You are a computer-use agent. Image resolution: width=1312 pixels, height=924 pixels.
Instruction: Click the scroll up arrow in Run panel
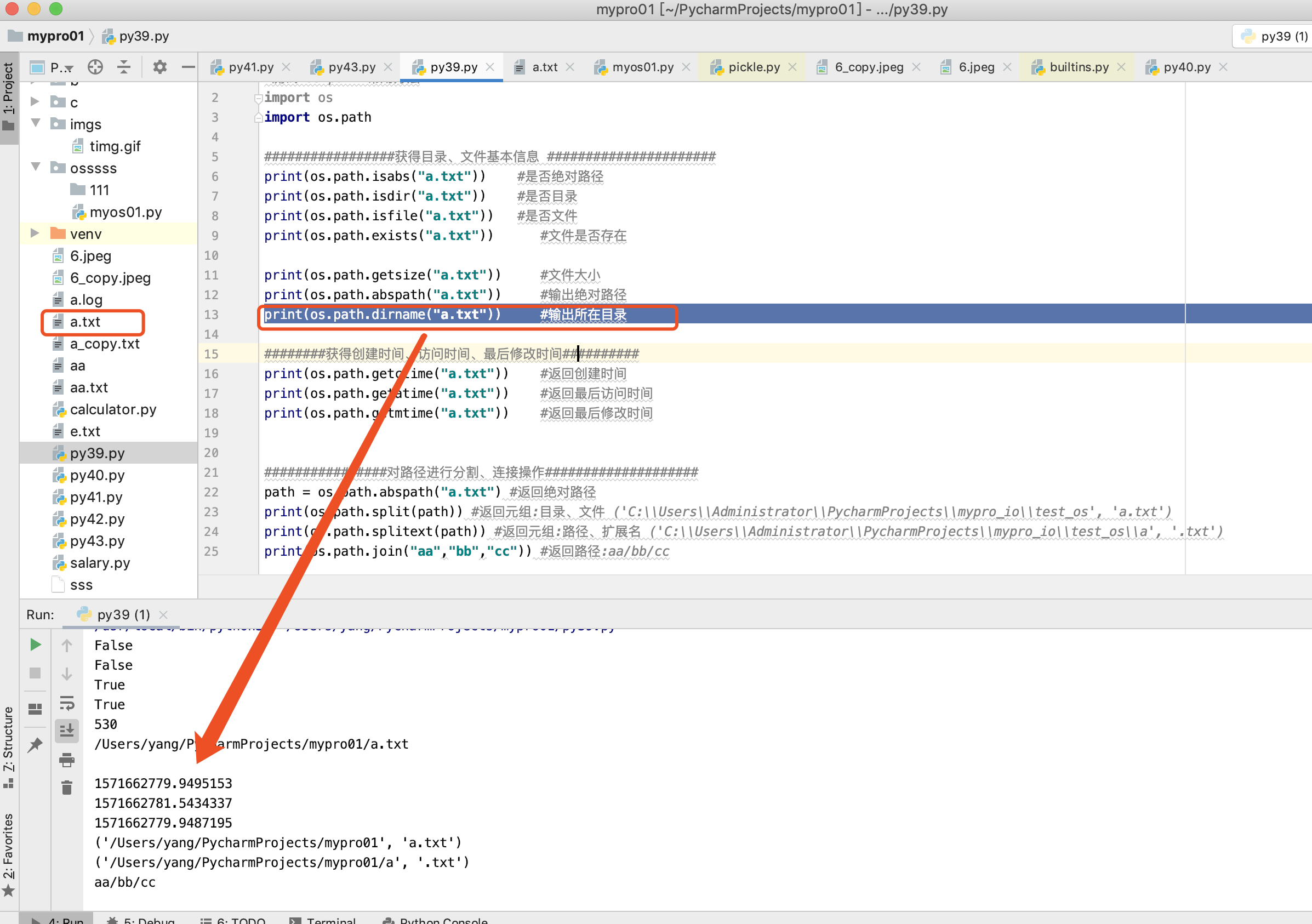(67, 646)
